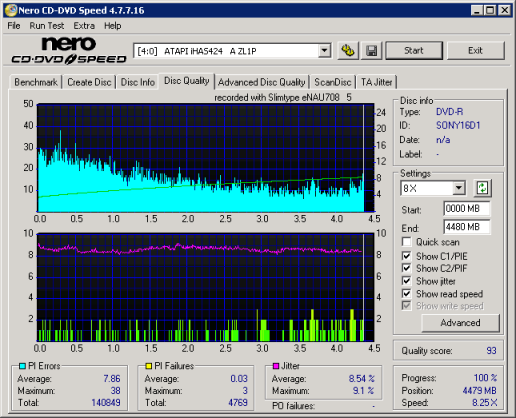Toggle Show C1/PIE checkbox
Screen dimensions: 516x418
tap(406, 256)
